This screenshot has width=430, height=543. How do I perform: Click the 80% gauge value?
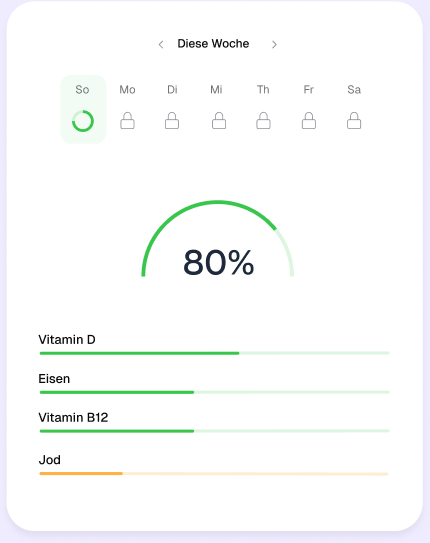pos(218,262)
